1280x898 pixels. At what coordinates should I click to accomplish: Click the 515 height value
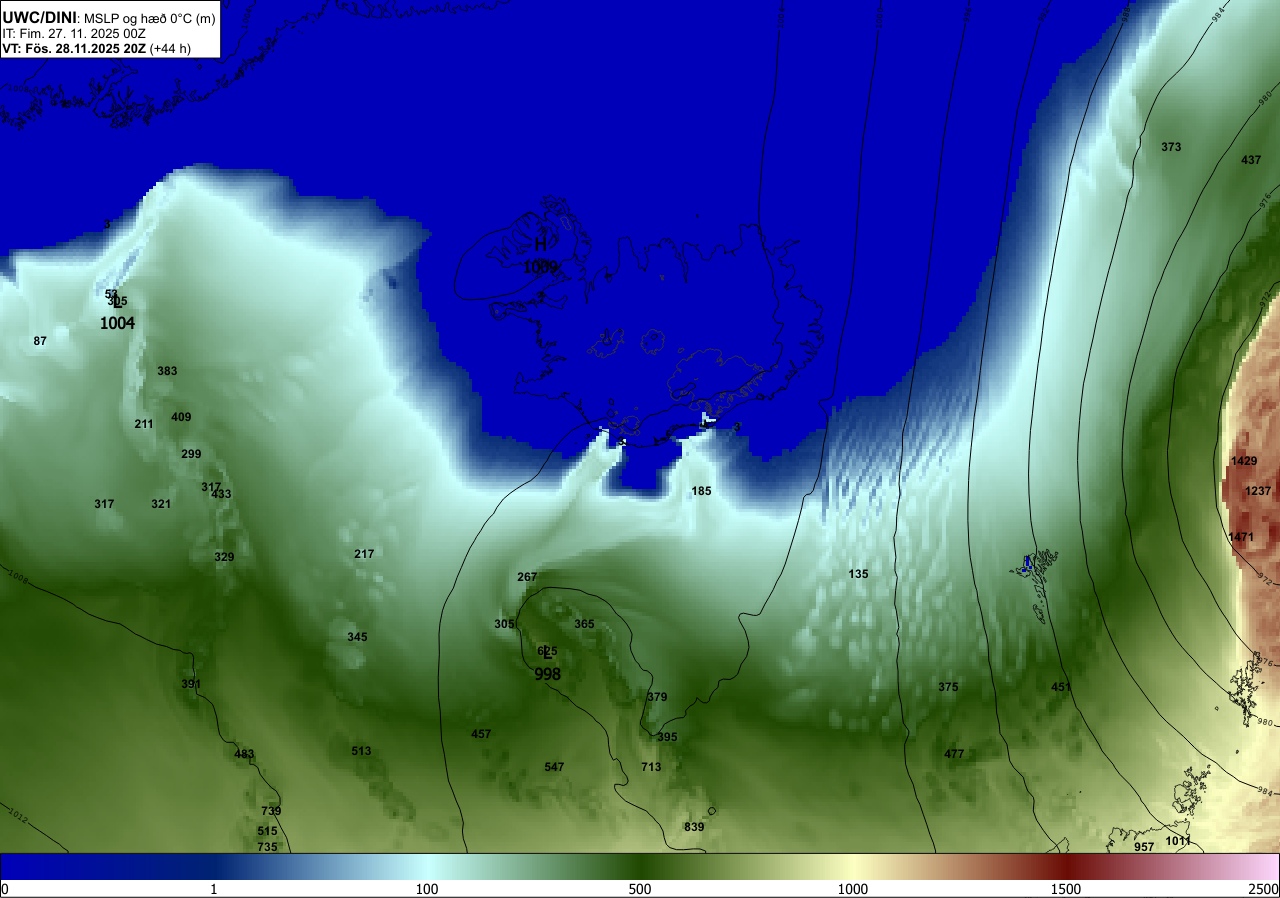point(267,831)
